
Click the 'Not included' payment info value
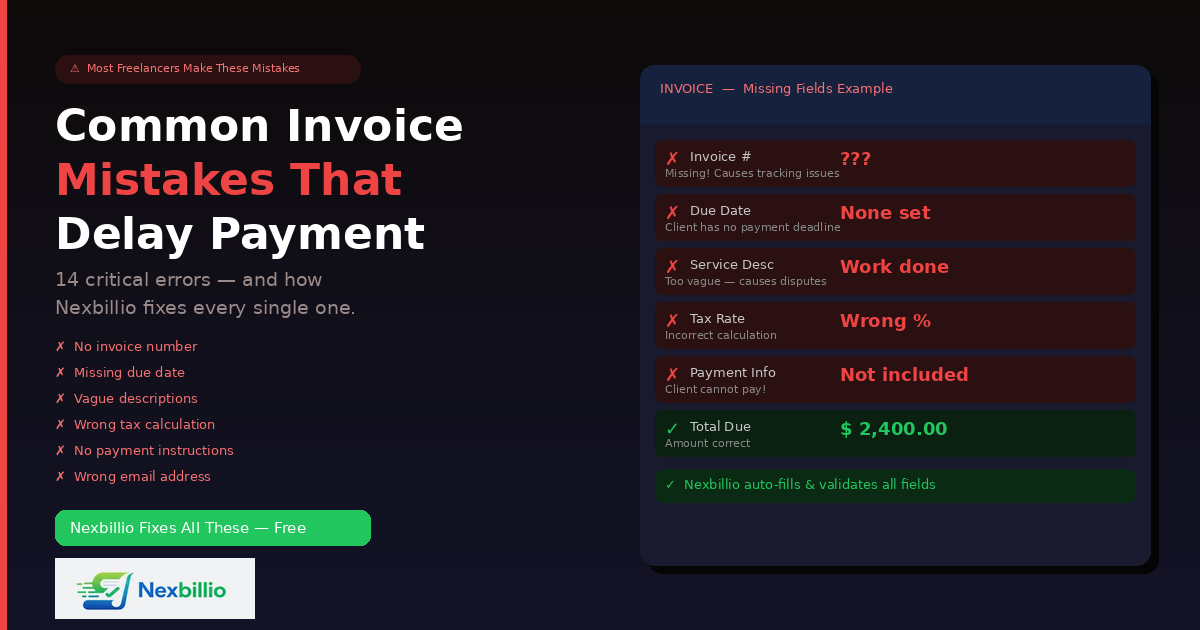[904, 375]
